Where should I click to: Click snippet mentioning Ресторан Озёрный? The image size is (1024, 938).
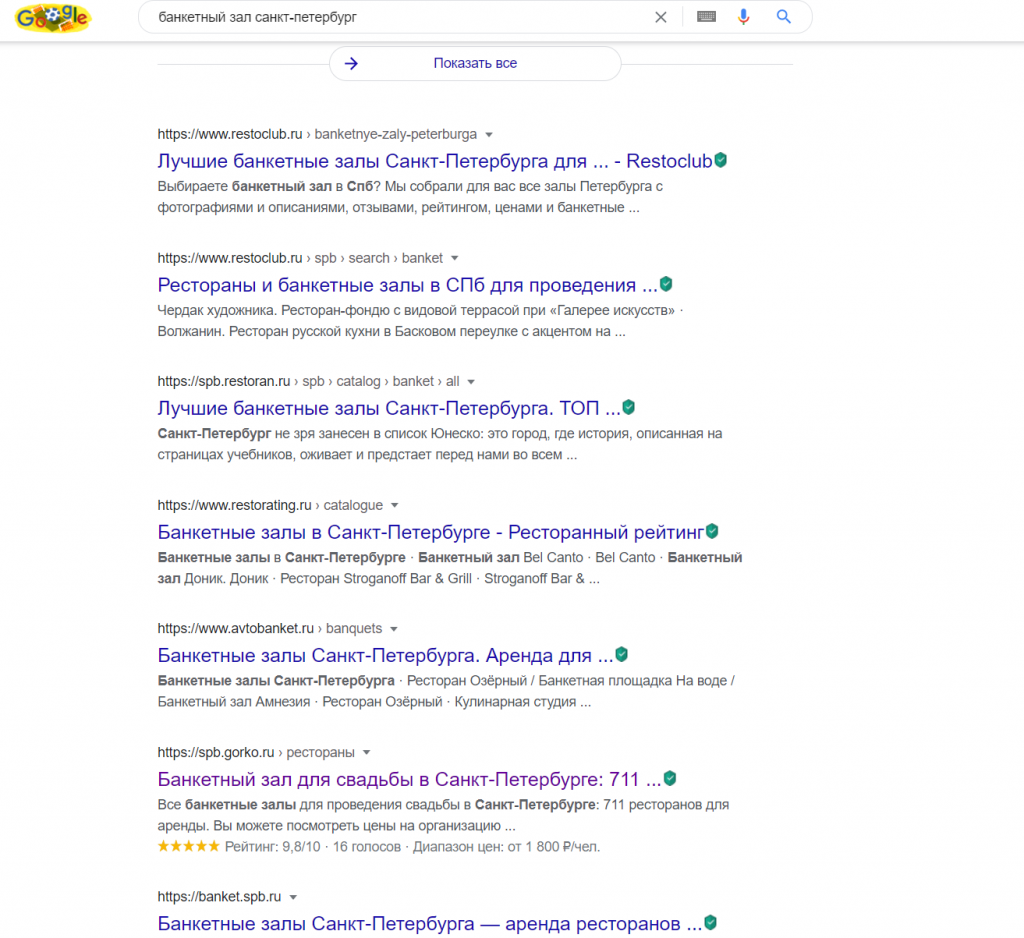446,691
